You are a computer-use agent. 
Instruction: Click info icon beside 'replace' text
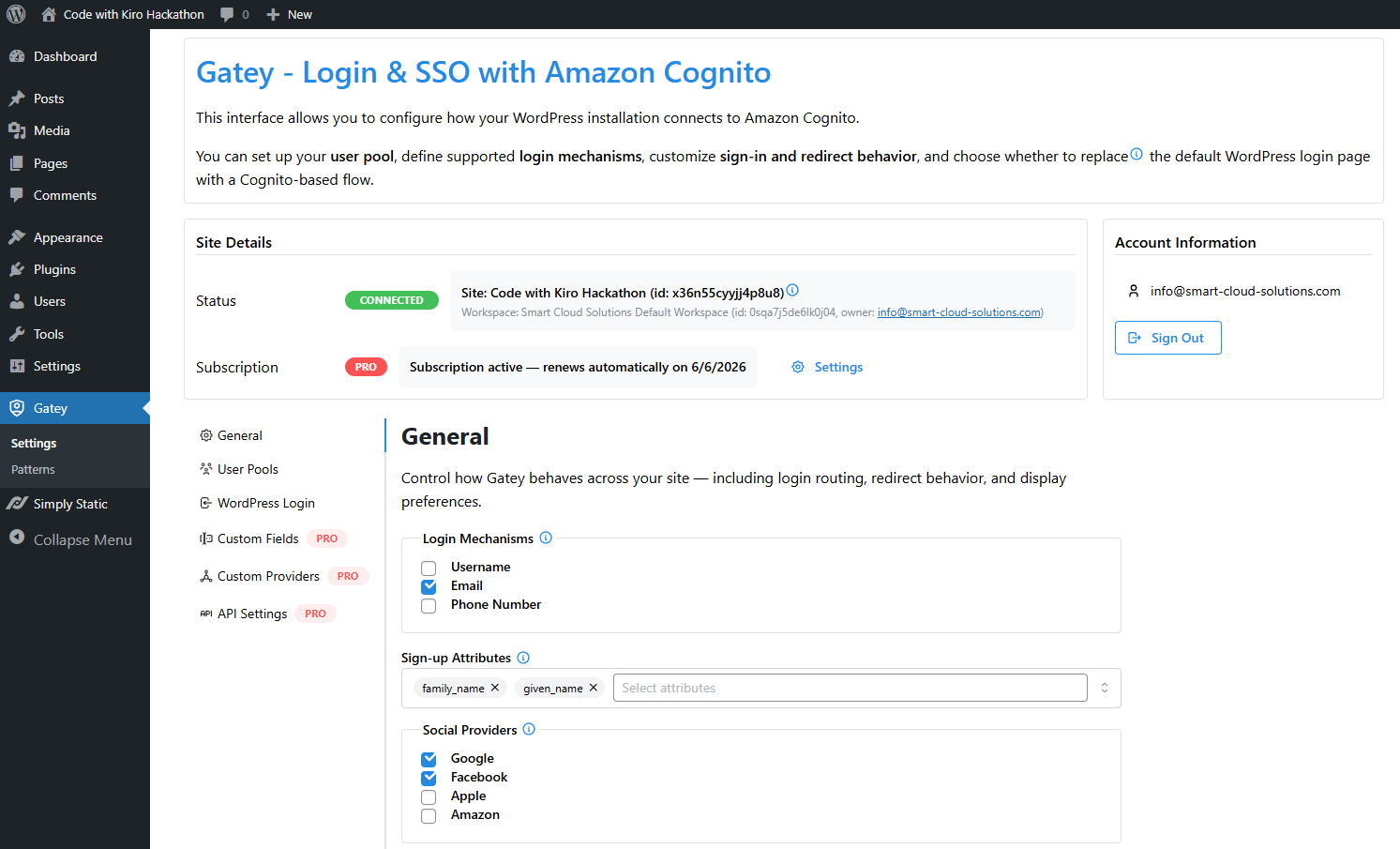1137,154
